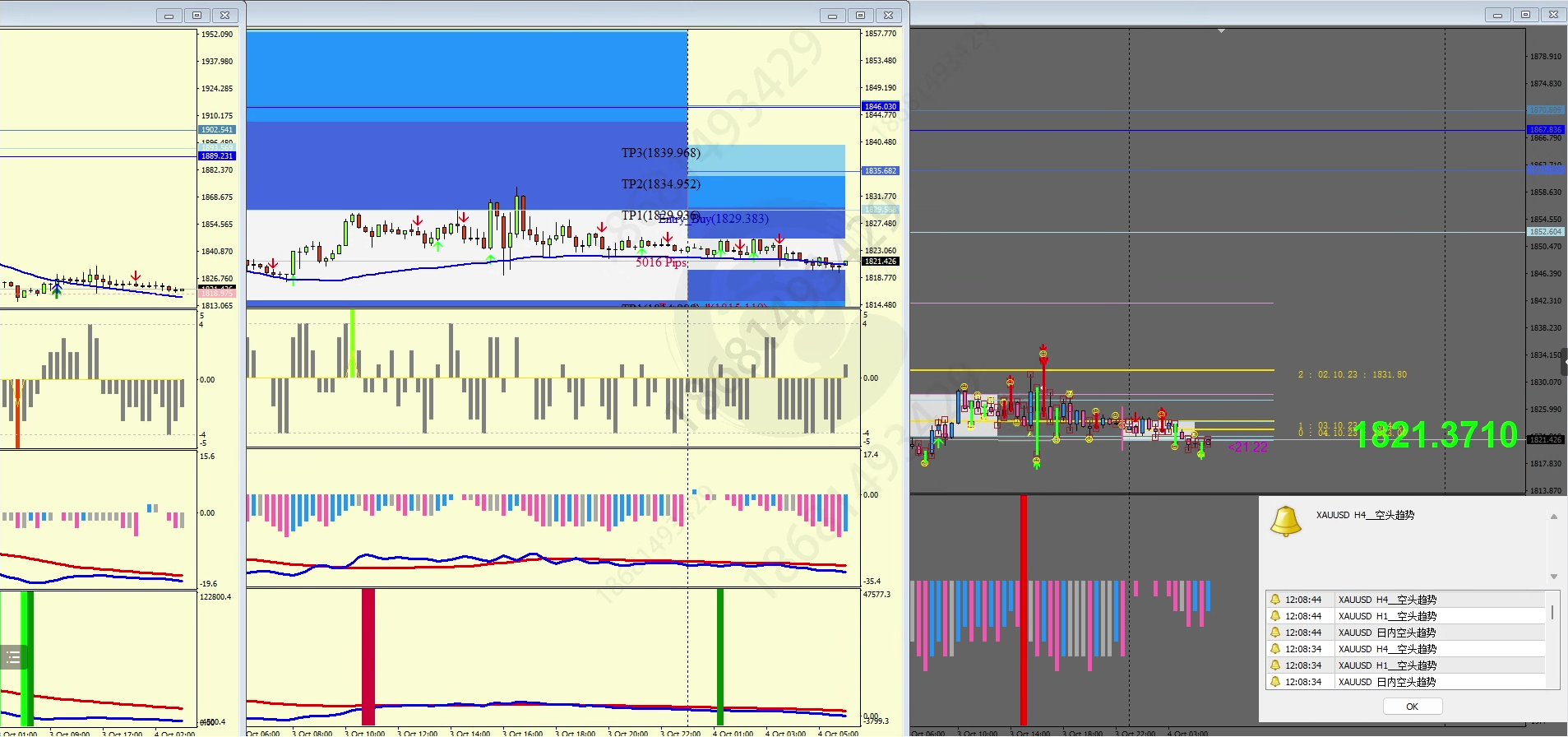This screenshot has height=737, width=1568.
Task: Close the right dark chart window
Action: 1553,15
